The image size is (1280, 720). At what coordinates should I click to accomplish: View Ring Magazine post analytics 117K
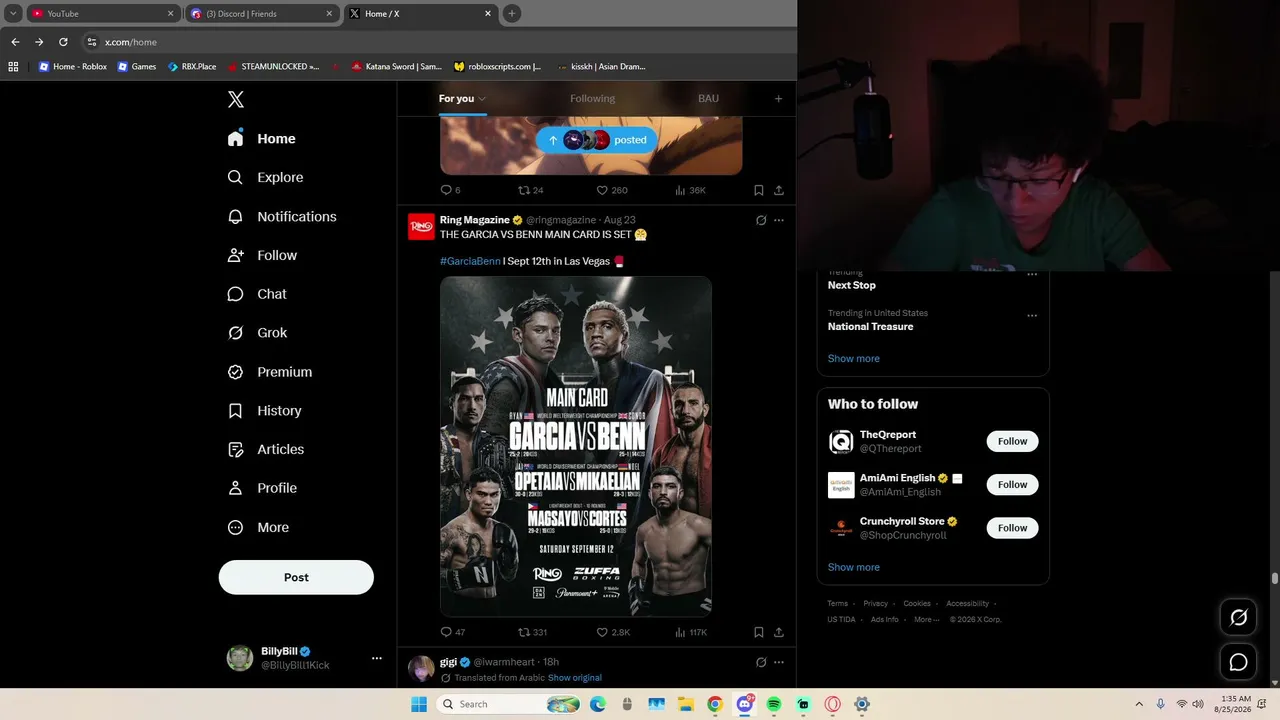tap(691, 632)
